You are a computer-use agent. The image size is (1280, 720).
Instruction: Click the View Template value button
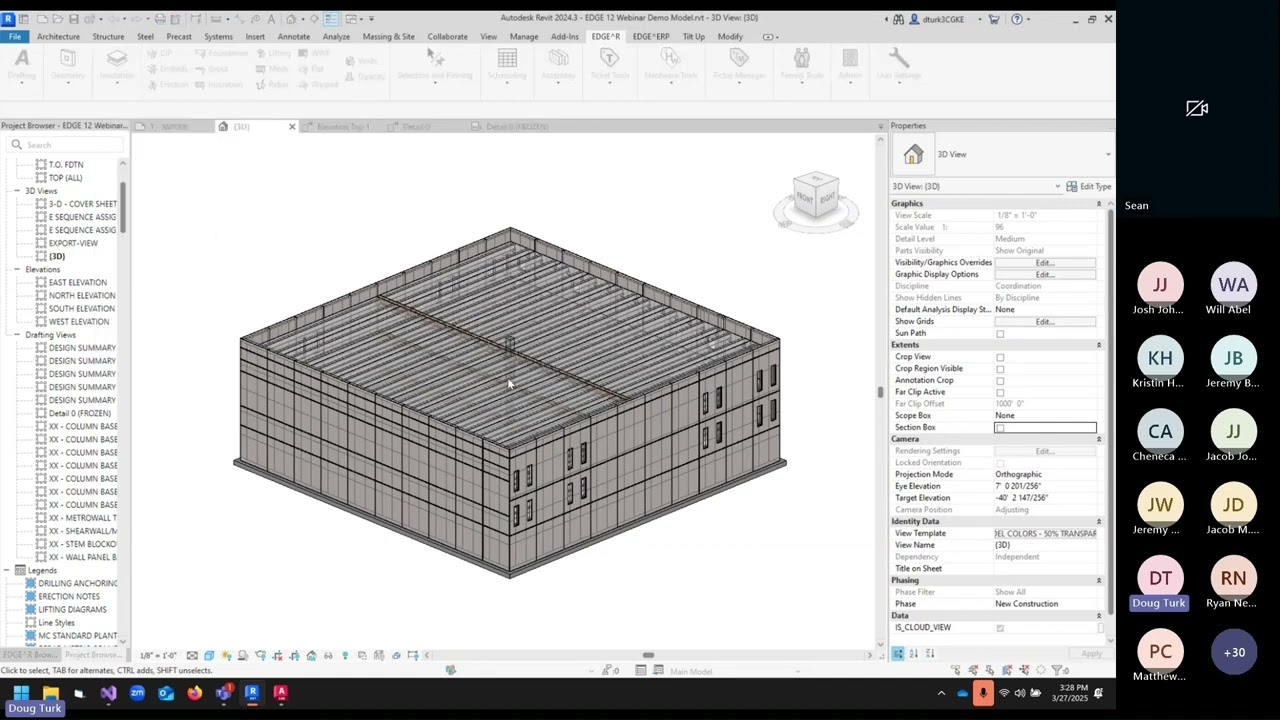point(1045,534)
